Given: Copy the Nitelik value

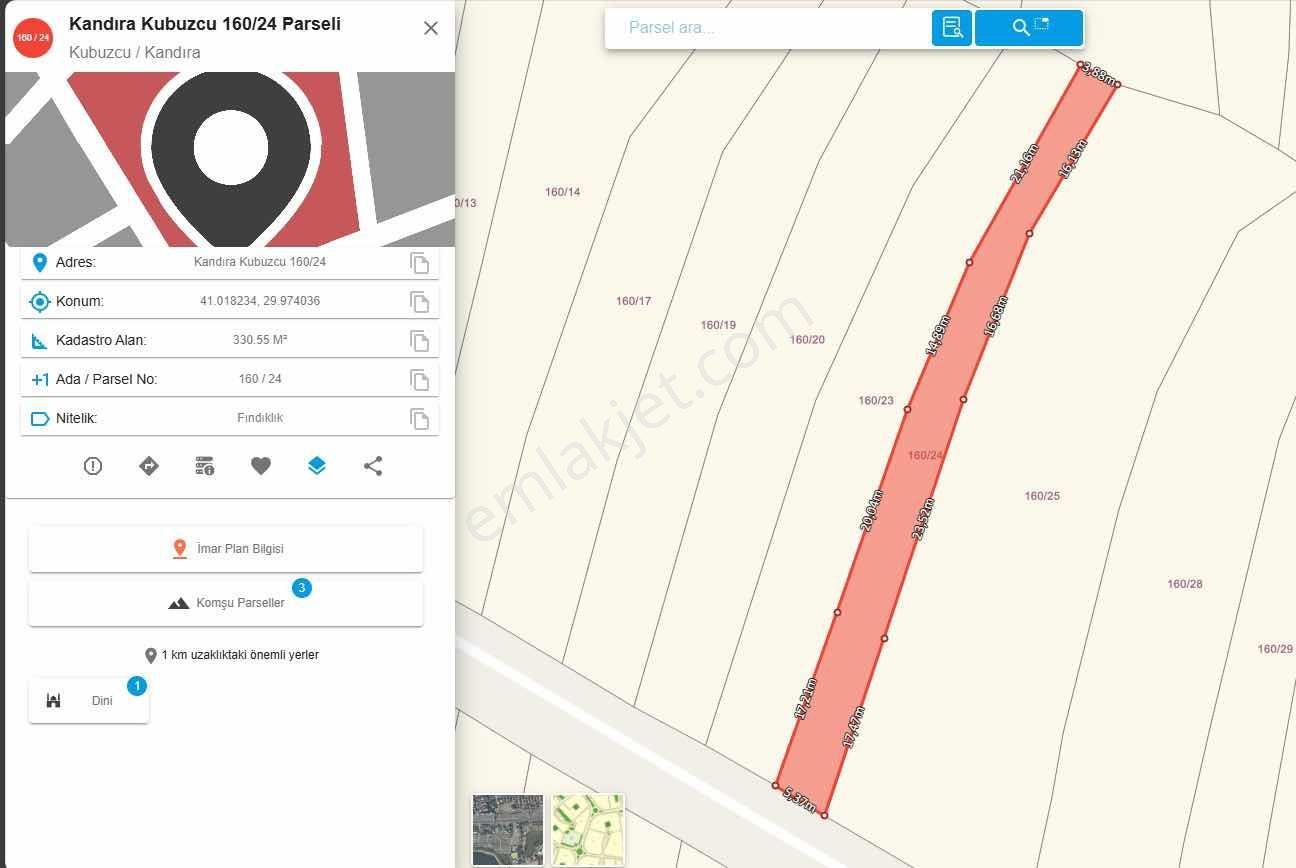Looking at the screenshot, I should pos(419,419).
